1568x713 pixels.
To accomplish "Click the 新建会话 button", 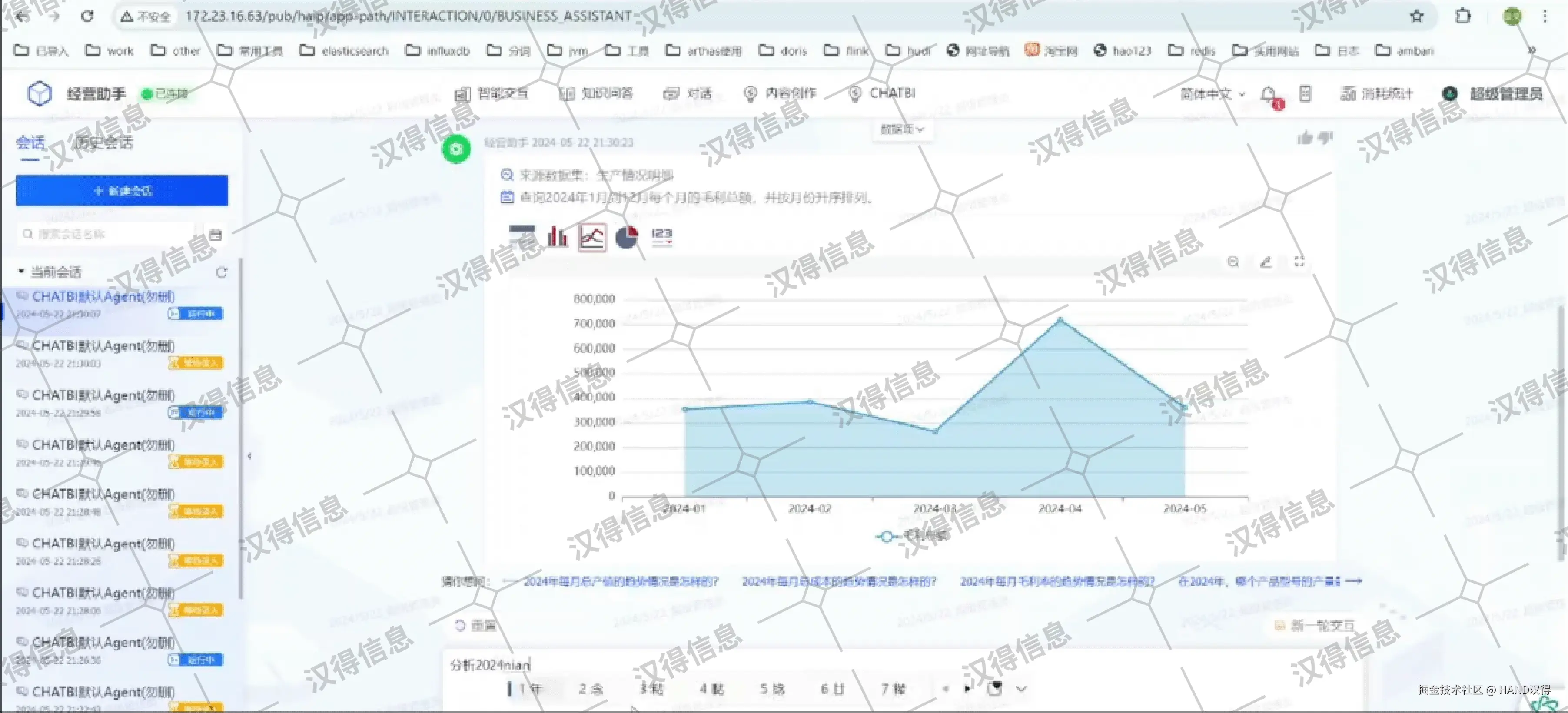I will [x=122, y=191].
